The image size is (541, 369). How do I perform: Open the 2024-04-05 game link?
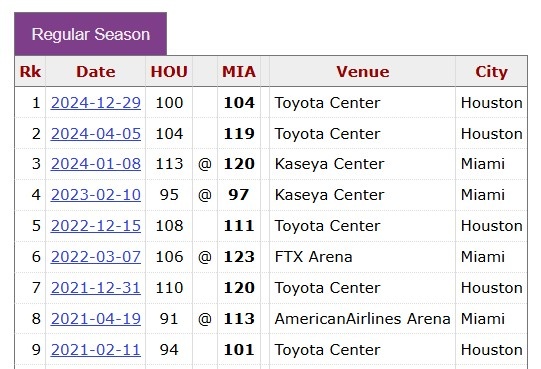[x=96, y=134]
